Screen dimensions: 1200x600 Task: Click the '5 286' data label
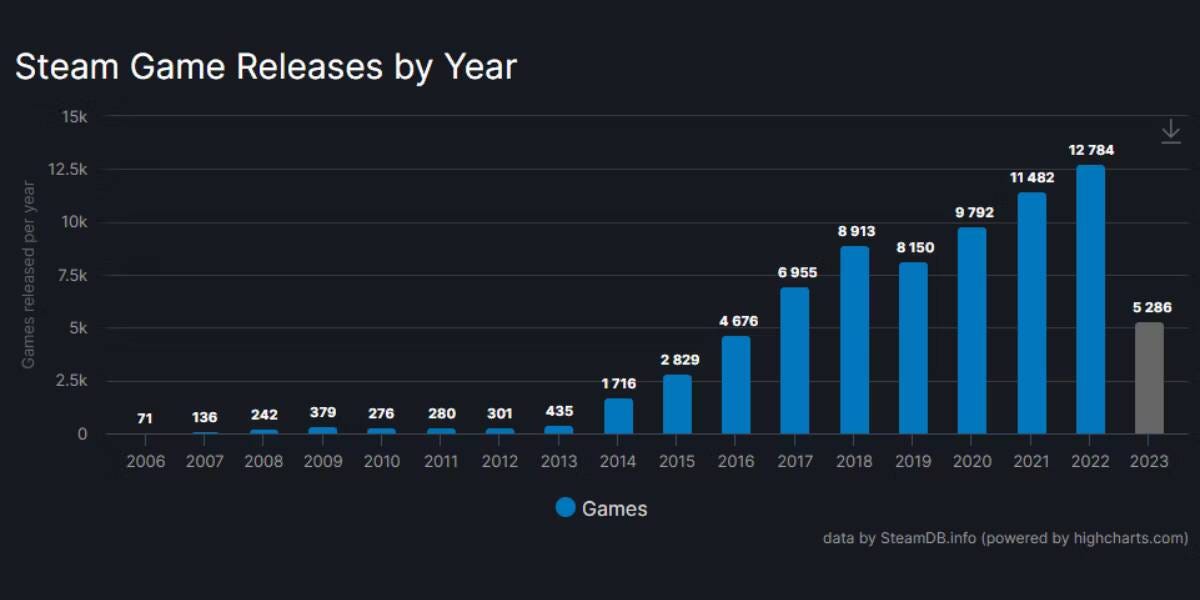pyautogui.click(x=1150, y=307)
